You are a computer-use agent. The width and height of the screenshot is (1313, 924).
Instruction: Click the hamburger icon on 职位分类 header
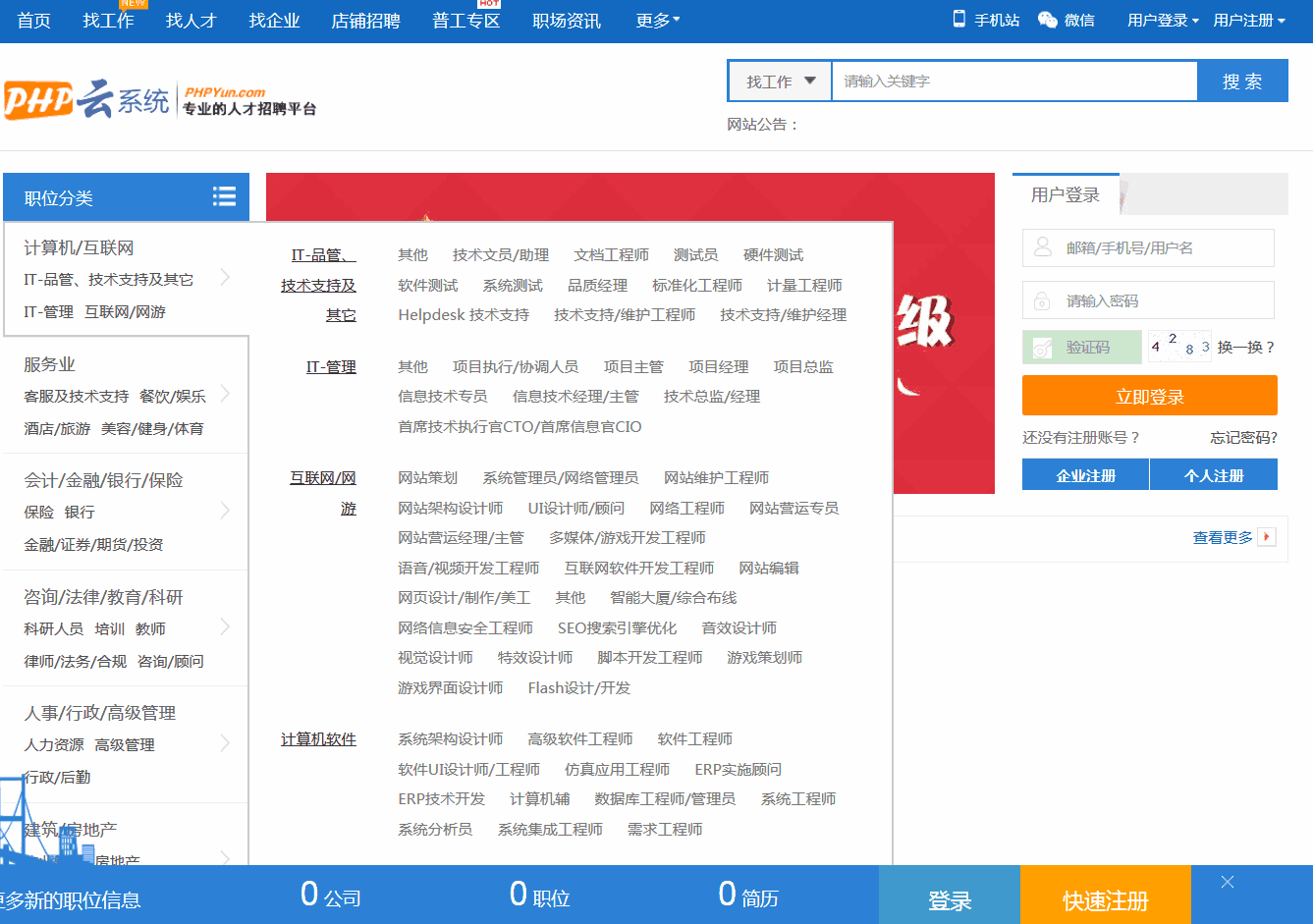pos(225,196)
